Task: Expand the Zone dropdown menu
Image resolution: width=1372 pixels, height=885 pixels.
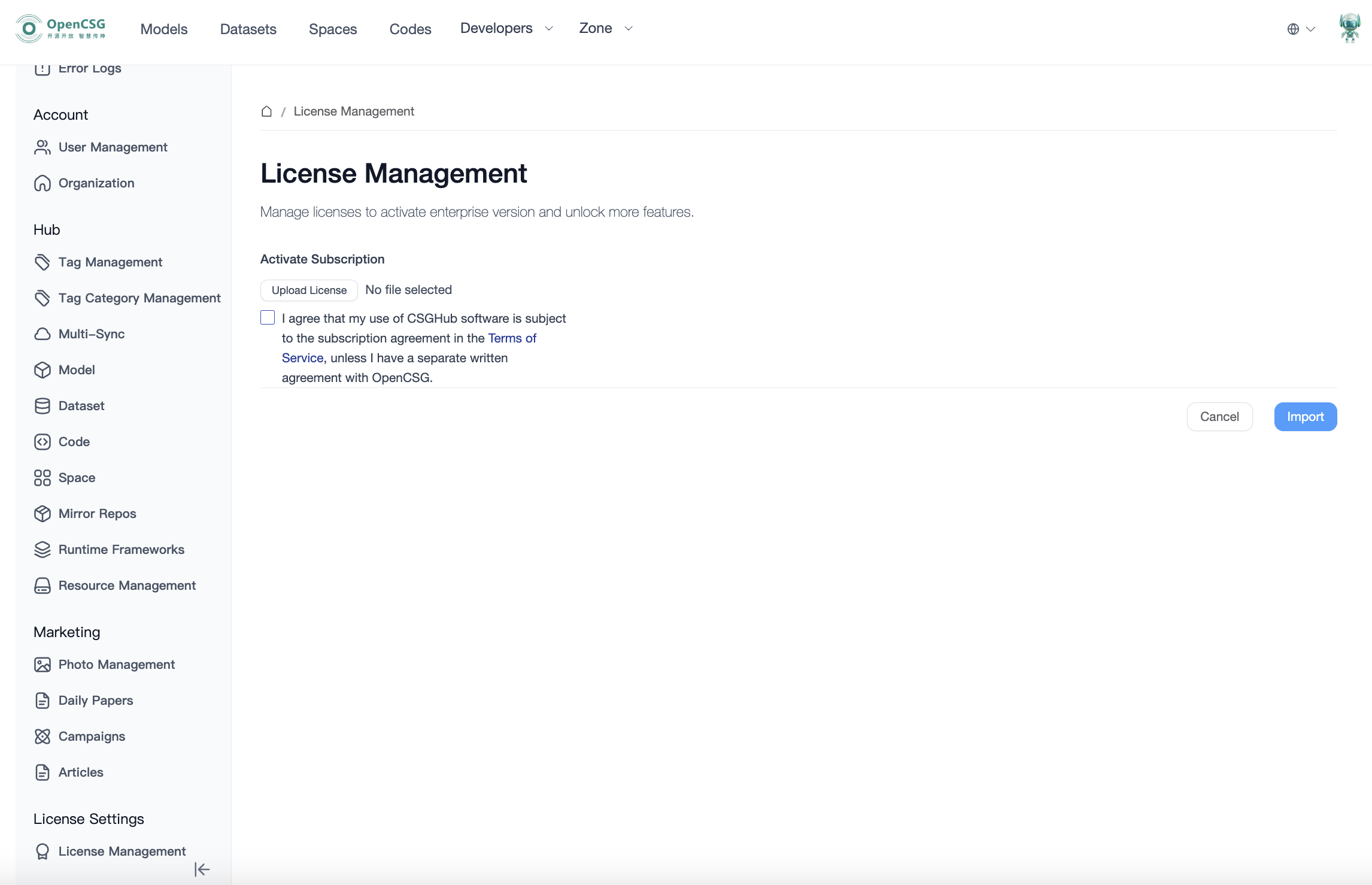Action: [606, 28]
